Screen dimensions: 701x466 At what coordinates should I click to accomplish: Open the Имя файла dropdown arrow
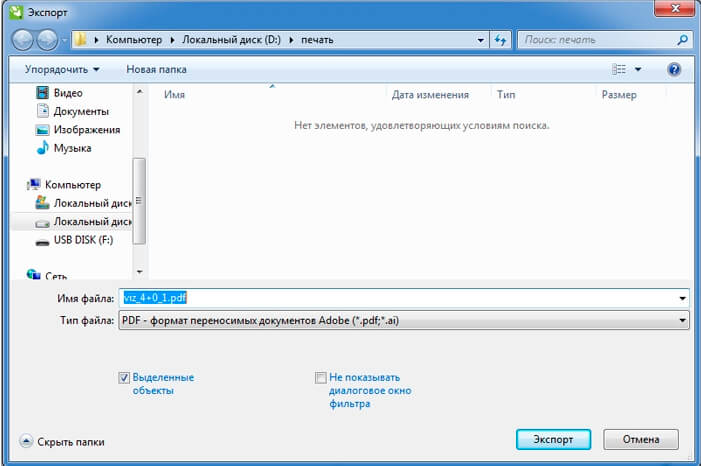[x=683, y=298]
